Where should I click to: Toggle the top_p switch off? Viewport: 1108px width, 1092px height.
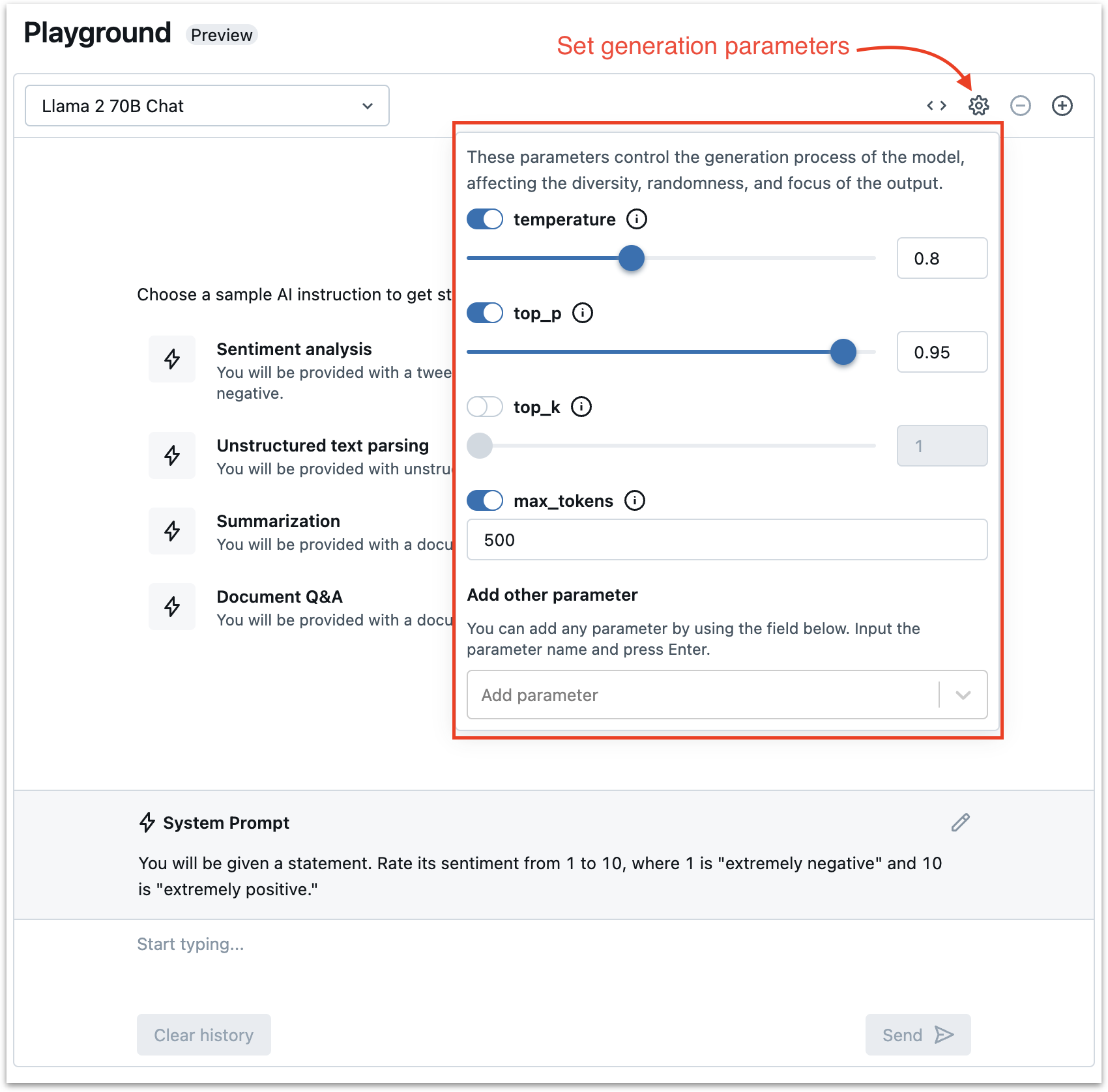click(x=485, y=313)
